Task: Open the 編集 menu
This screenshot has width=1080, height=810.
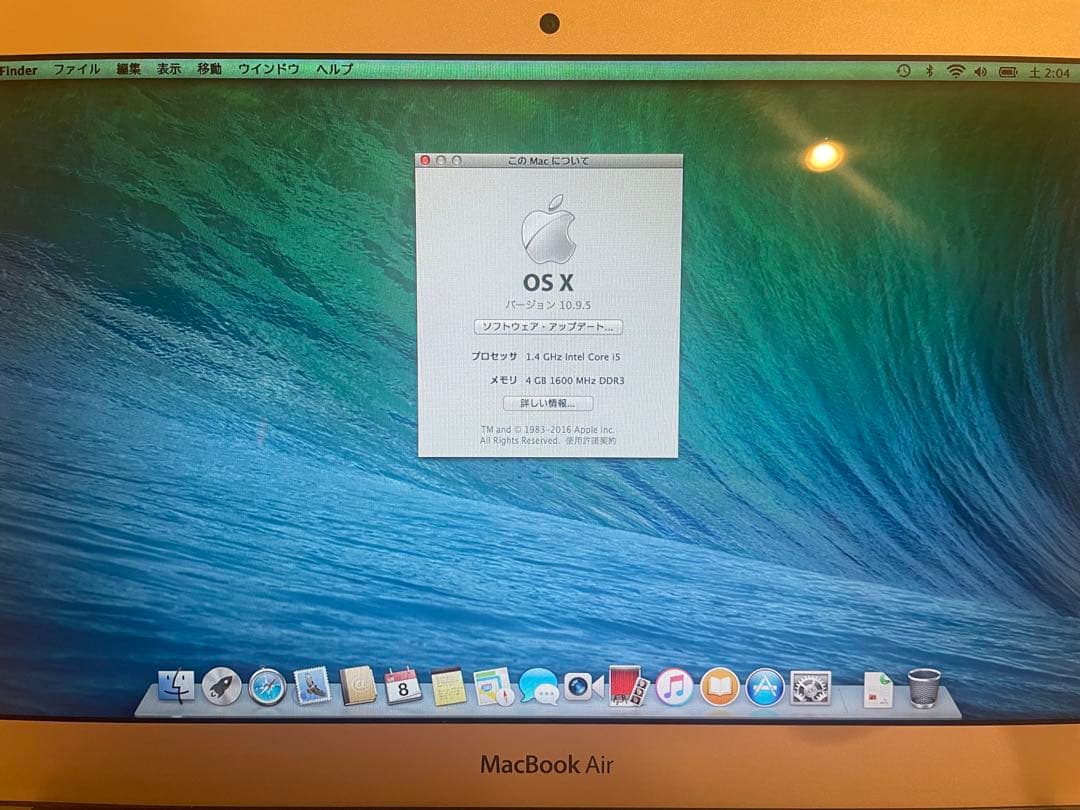Action: tap(128, 69)
